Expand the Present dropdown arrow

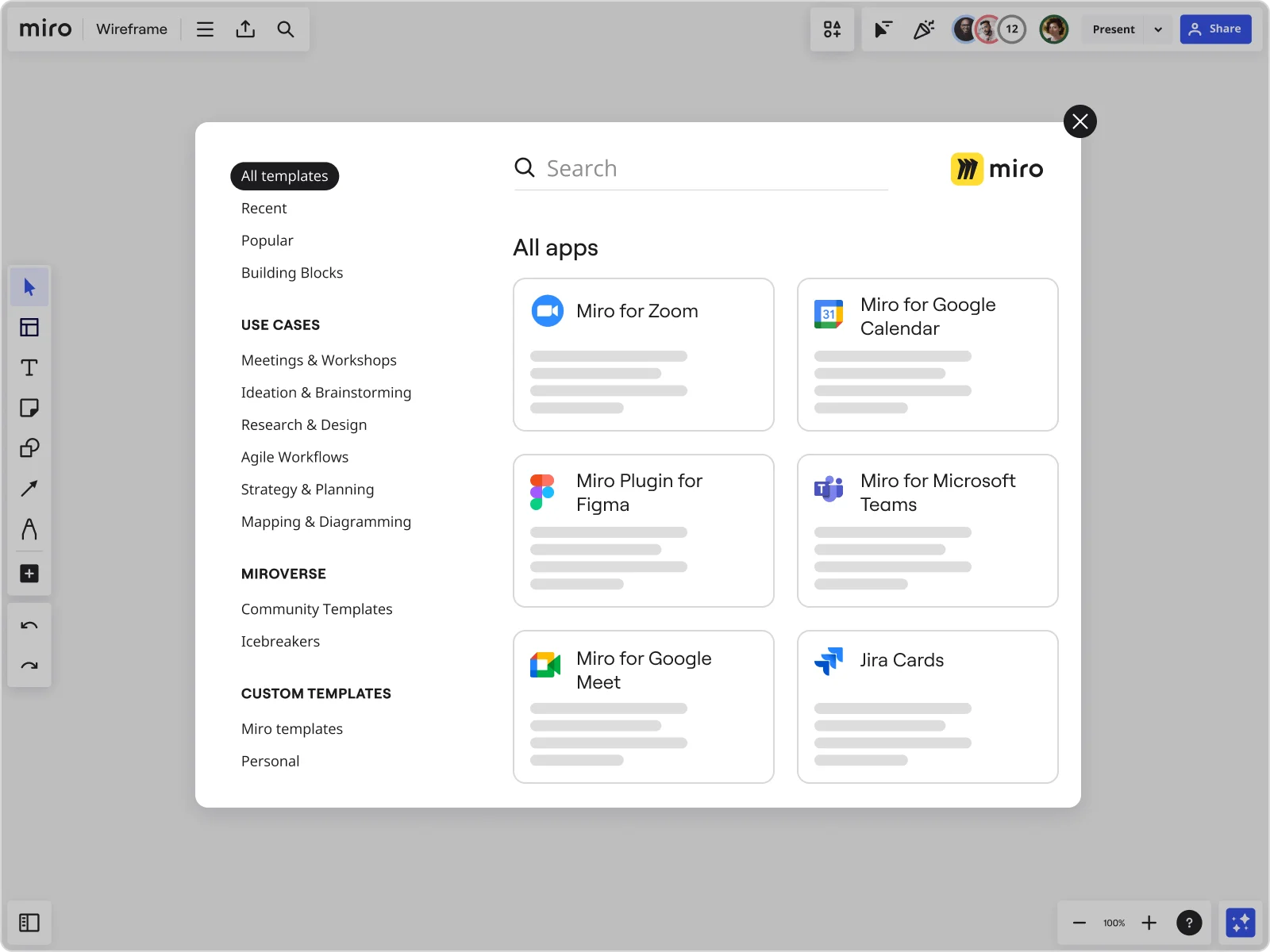pos(1158,29)
